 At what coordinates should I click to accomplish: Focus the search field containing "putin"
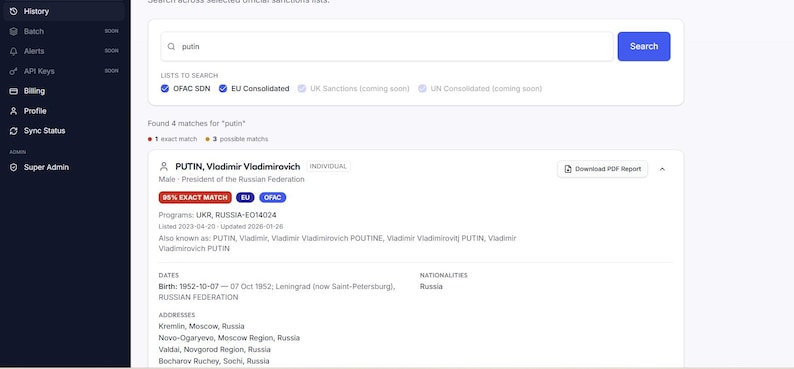click(387, 47)
